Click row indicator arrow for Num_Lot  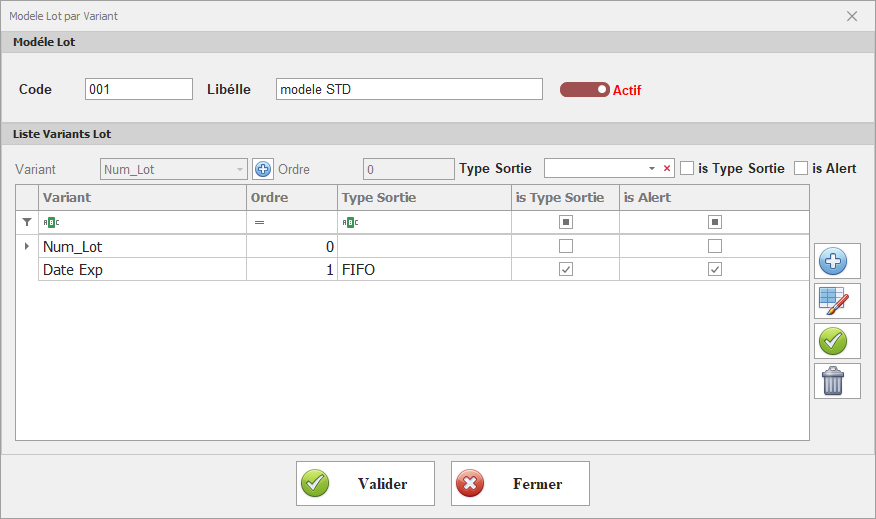click(27, 246)
